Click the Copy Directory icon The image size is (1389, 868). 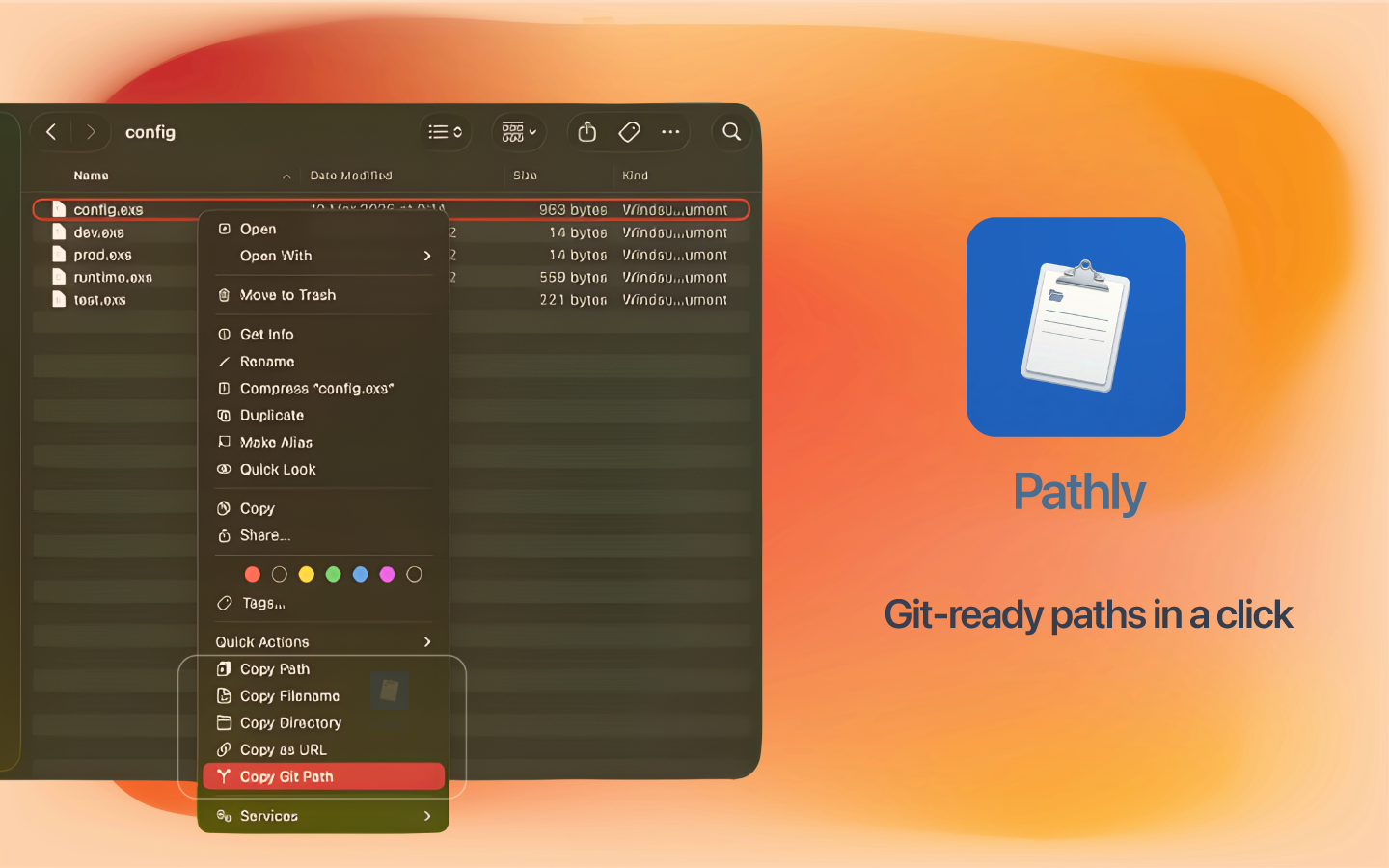(x=224, y=722)
